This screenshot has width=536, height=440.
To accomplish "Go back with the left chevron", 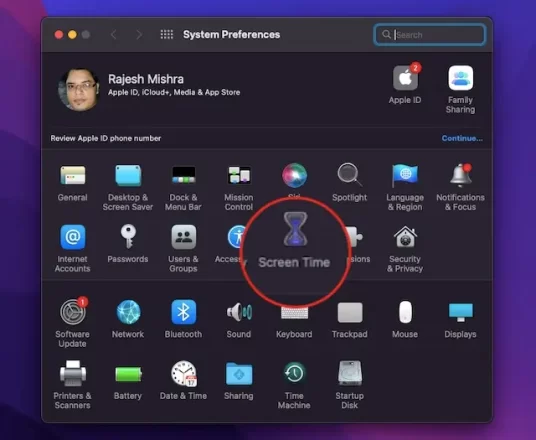I will click(x=114, y=35).
